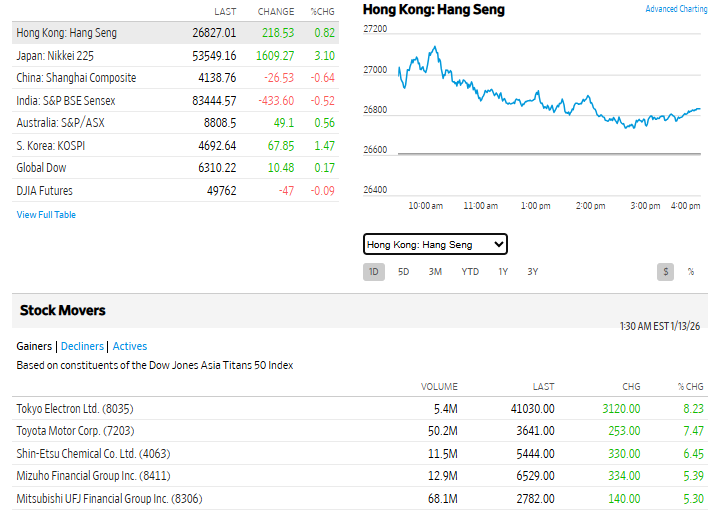Click the 2:00 pm chart axis label
Screen dimensions: 714x513
[590, 206]
